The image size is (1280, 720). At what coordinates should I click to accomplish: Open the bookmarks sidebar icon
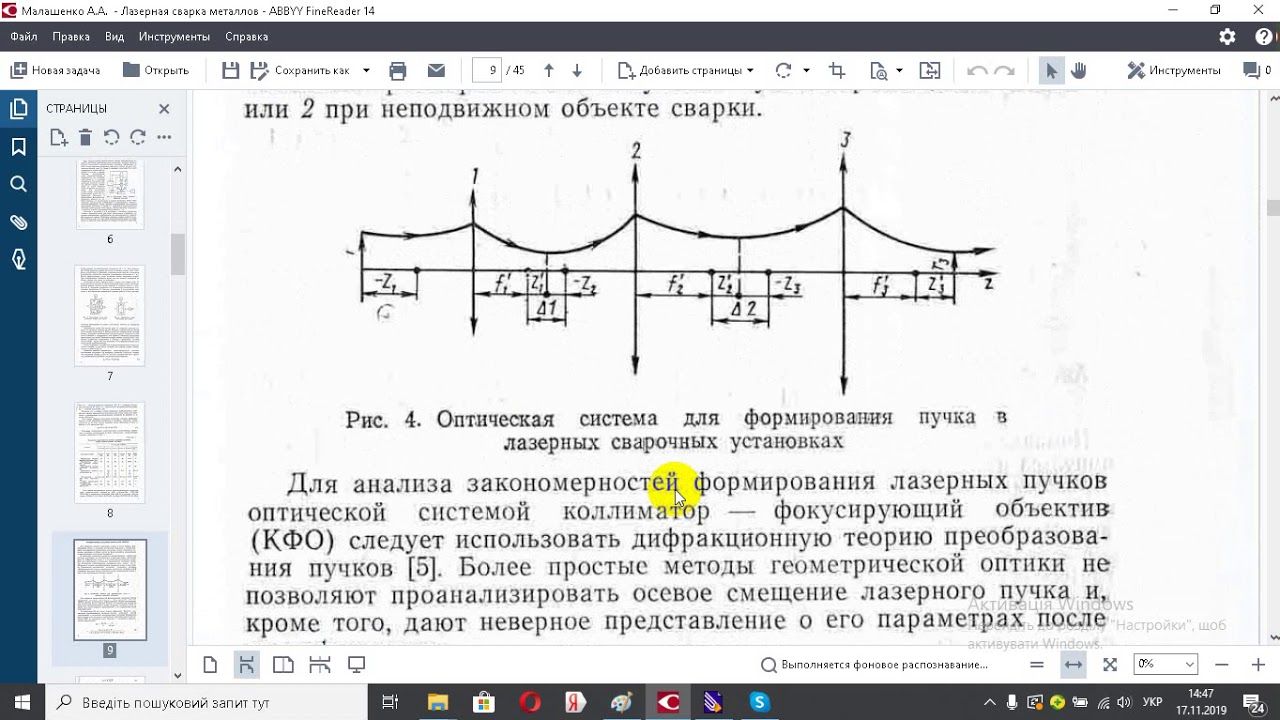[x=18, y=147]
